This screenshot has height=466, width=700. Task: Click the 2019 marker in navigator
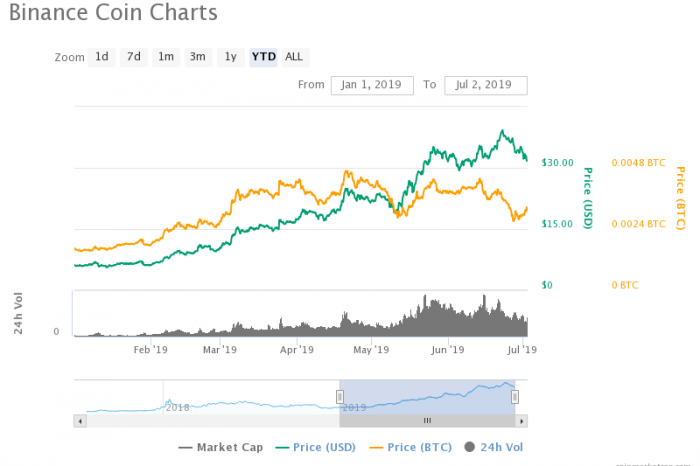pos(354,408)
